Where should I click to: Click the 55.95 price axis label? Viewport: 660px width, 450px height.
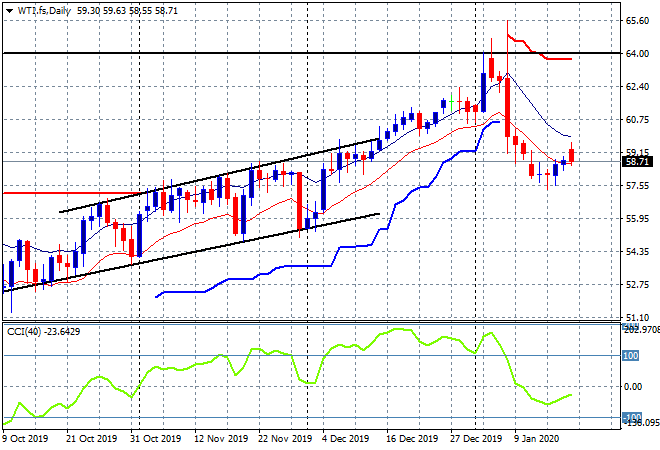[x=637, y=218]
